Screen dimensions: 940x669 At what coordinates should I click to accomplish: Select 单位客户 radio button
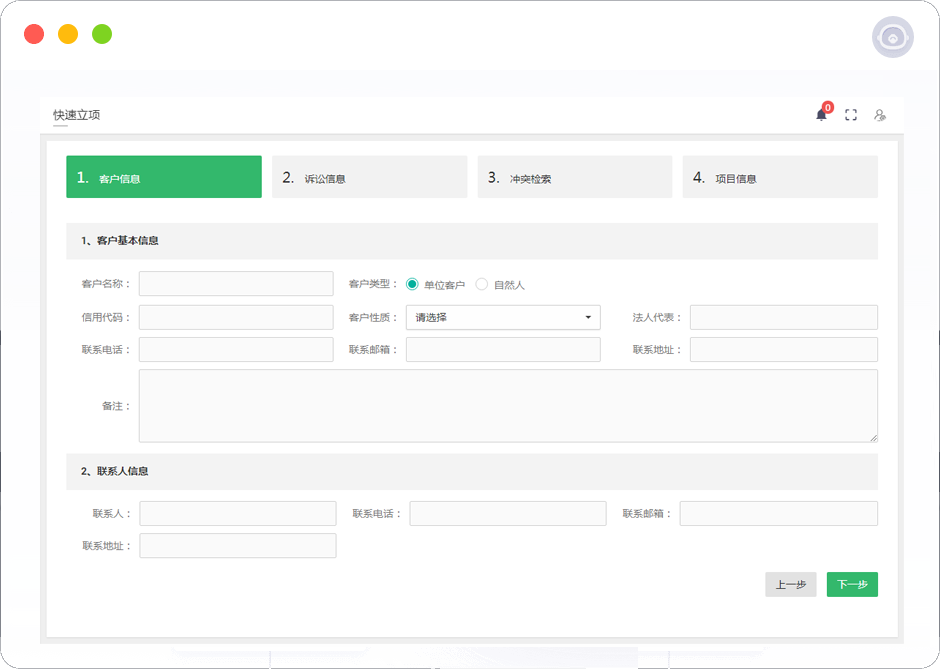(x=412, y=284)
